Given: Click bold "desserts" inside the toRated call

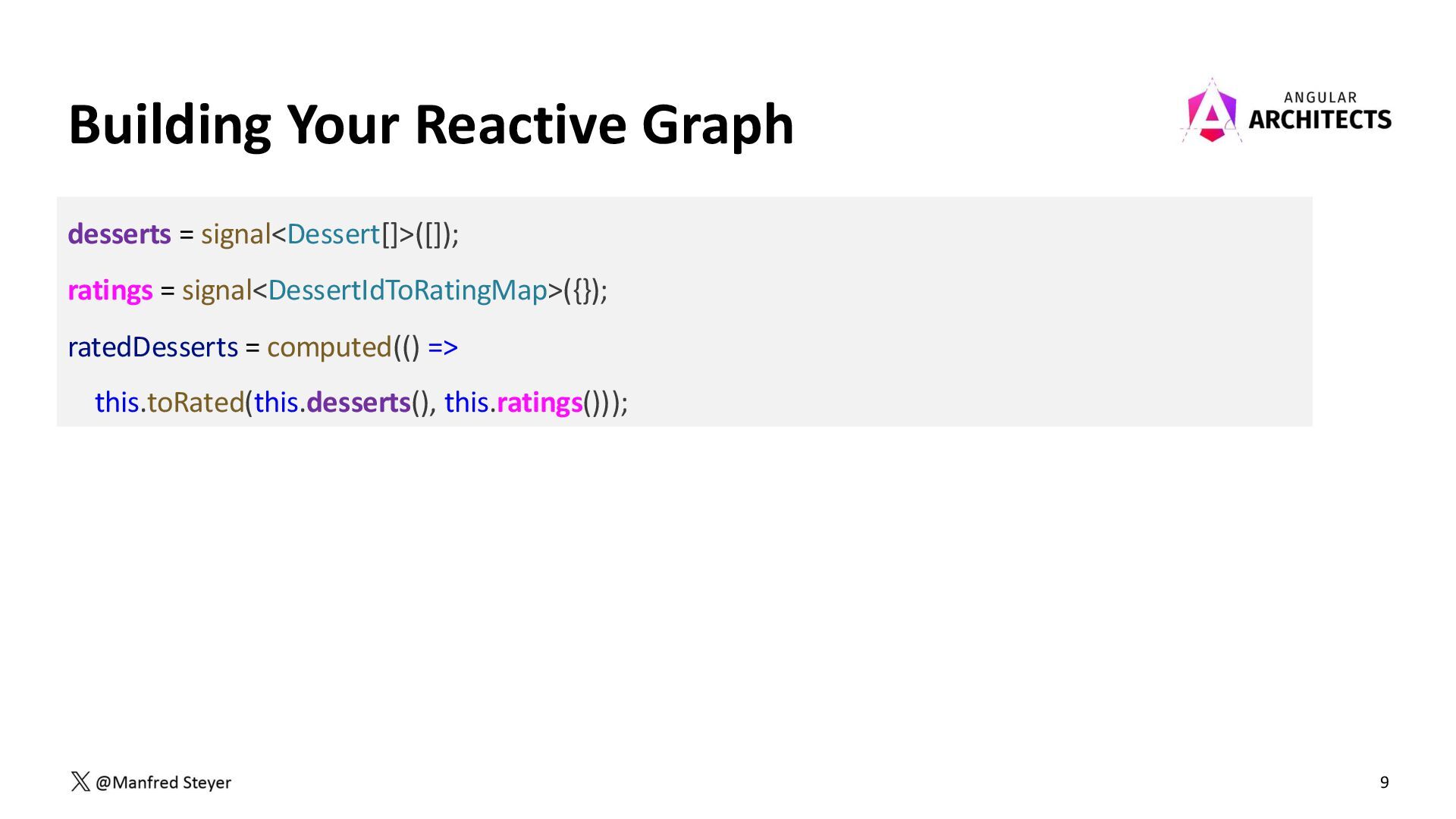Looking at the screenshot, I should point(358,403).
